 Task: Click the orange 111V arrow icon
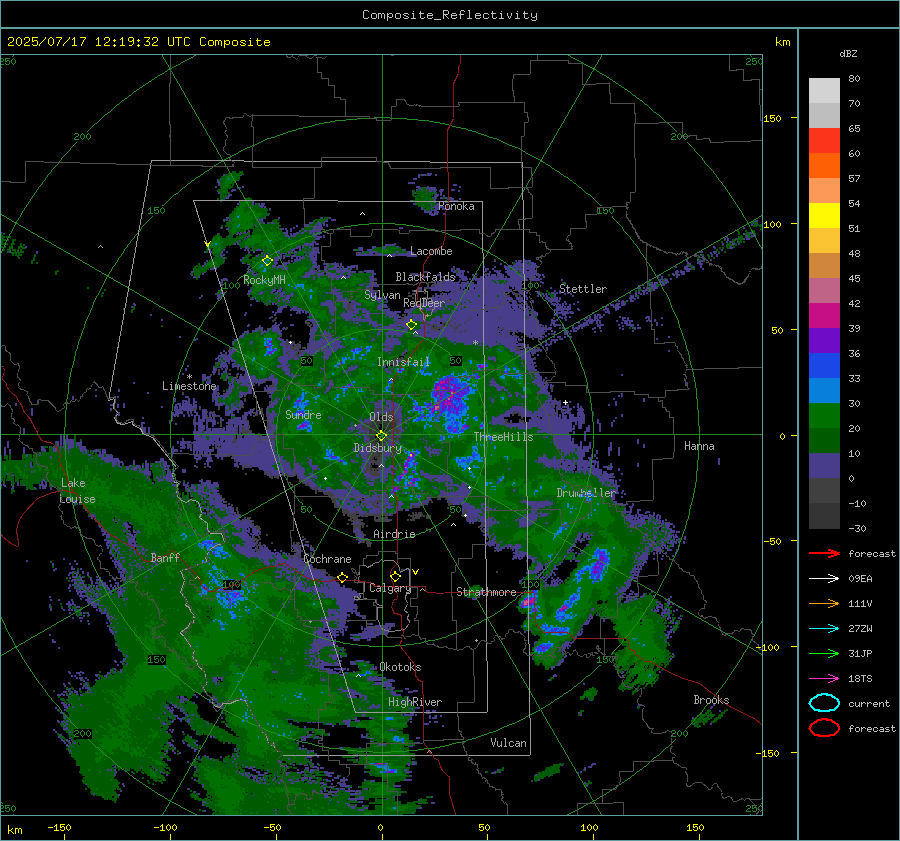824,603
